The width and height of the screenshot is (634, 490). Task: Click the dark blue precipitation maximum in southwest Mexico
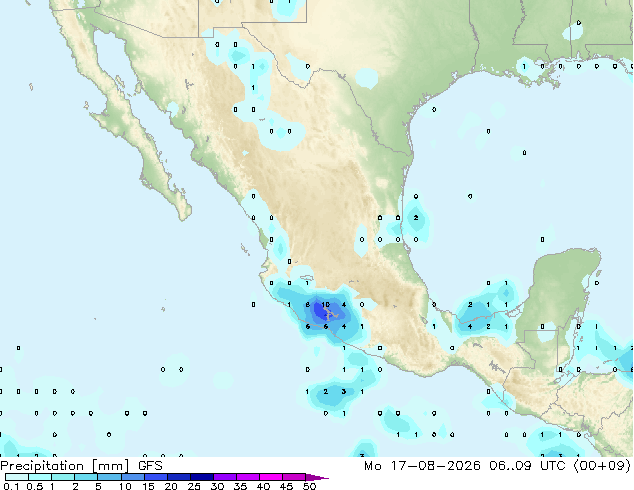tap(322, 312)
